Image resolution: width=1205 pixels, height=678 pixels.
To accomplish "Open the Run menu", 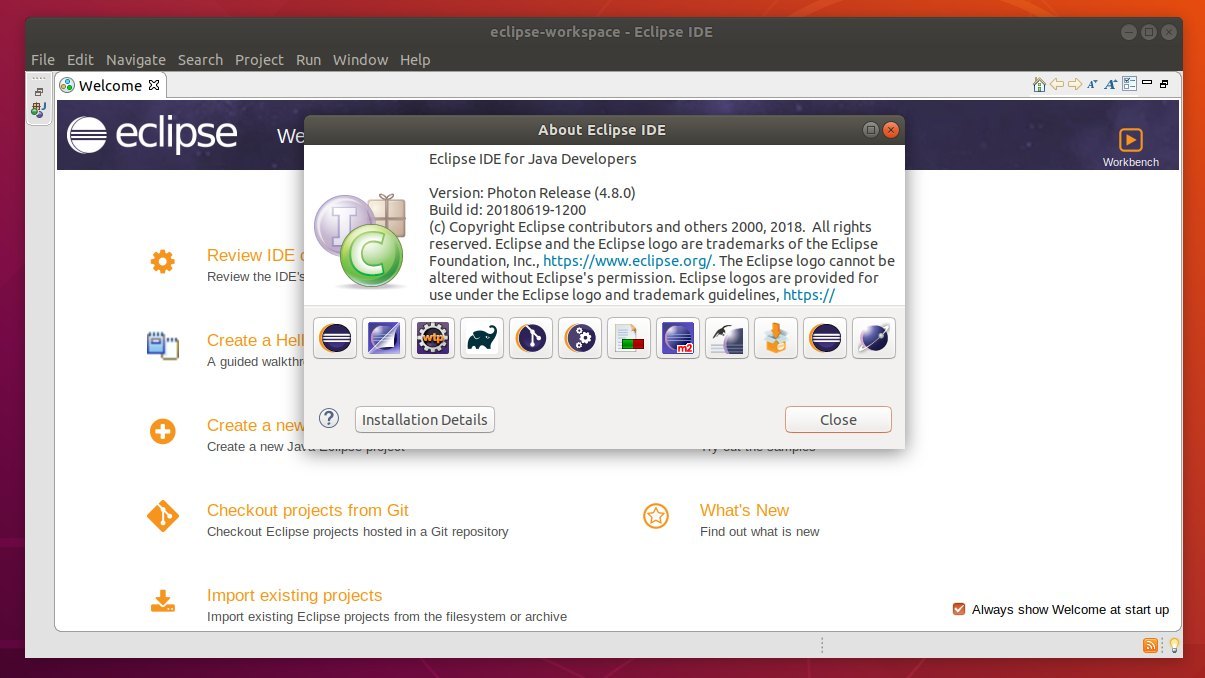I will click(308, 60).
